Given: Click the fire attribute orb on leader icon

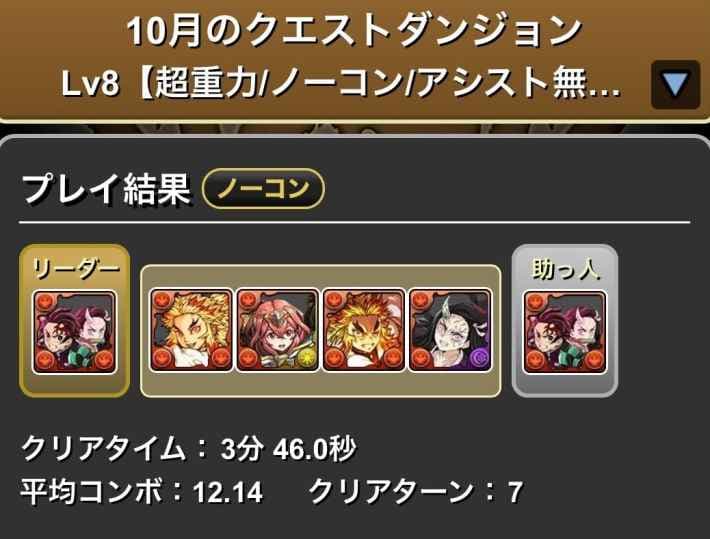Looking at the screenshot, I should pos(44,302).
